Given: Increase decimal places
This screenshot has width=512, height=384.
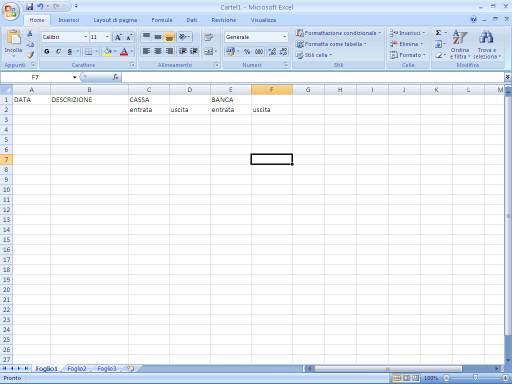Looking at the screenshot, I should (x=272, y=51).
